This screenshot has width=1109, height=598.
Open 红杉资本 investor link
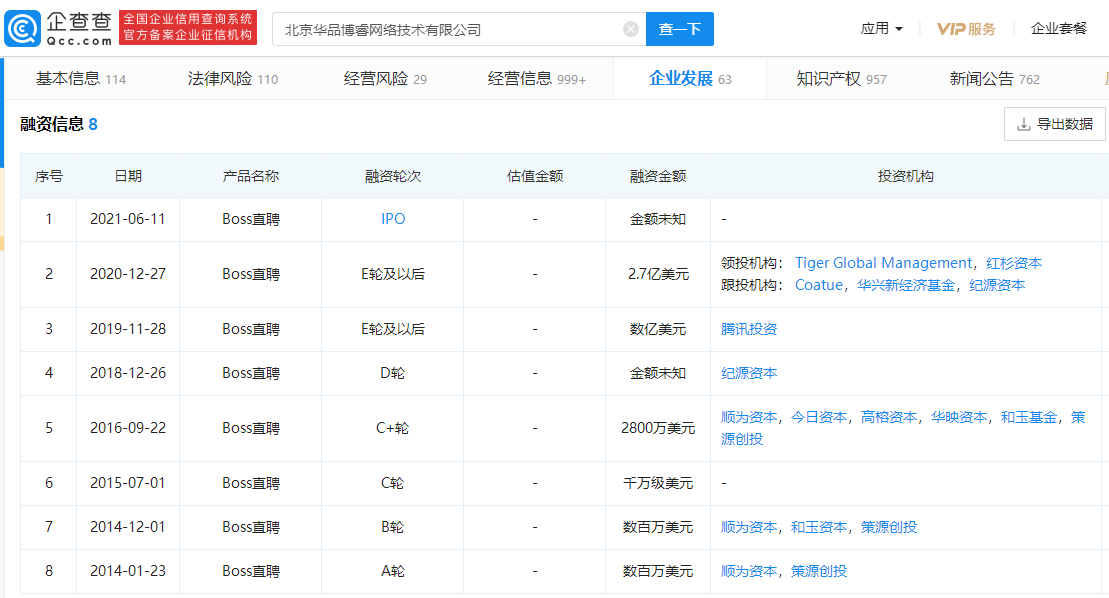click(1014, 263)
